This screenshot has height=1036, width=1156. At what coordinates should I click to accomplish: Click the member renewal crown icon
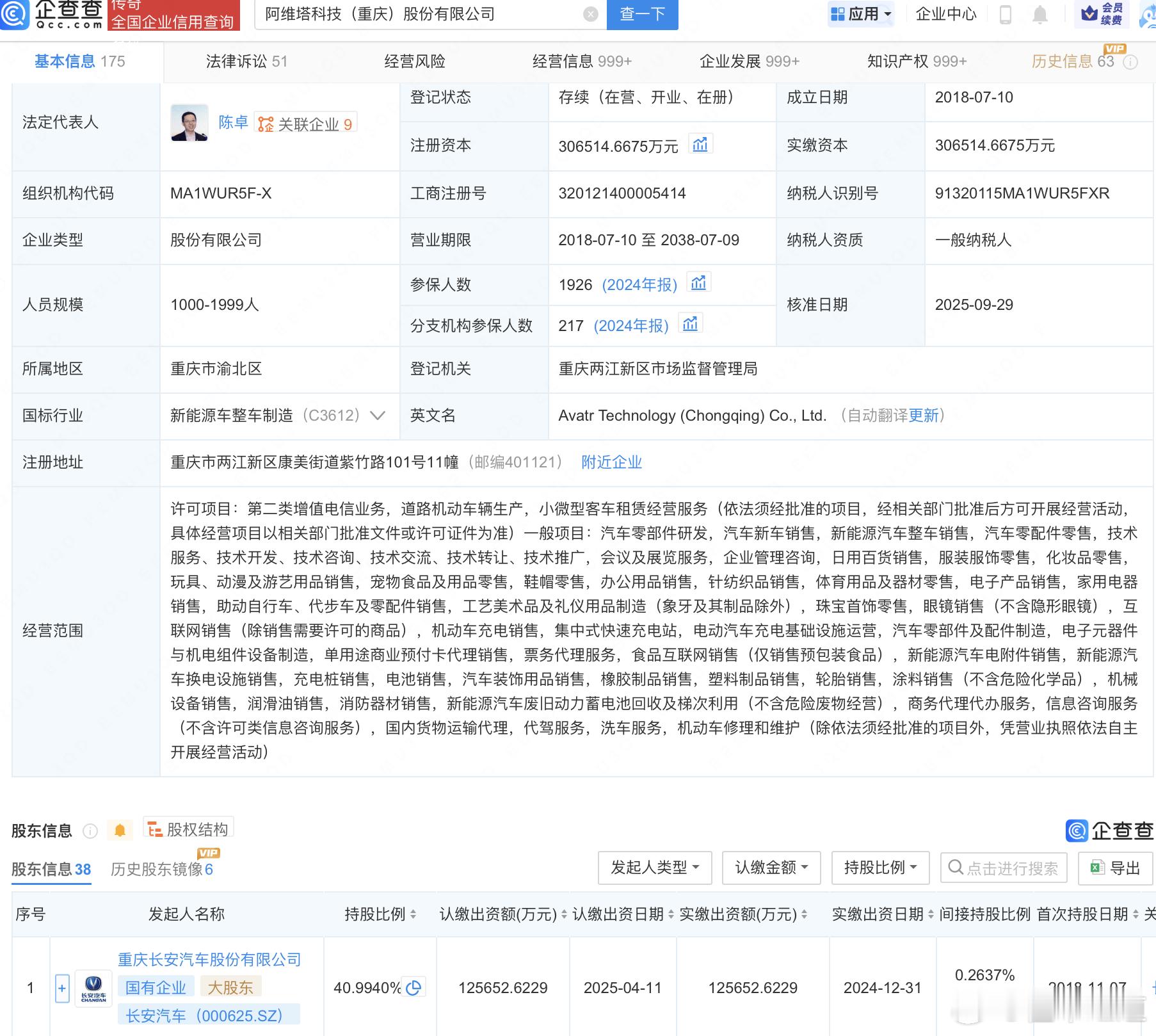(x=1089, y=13)
